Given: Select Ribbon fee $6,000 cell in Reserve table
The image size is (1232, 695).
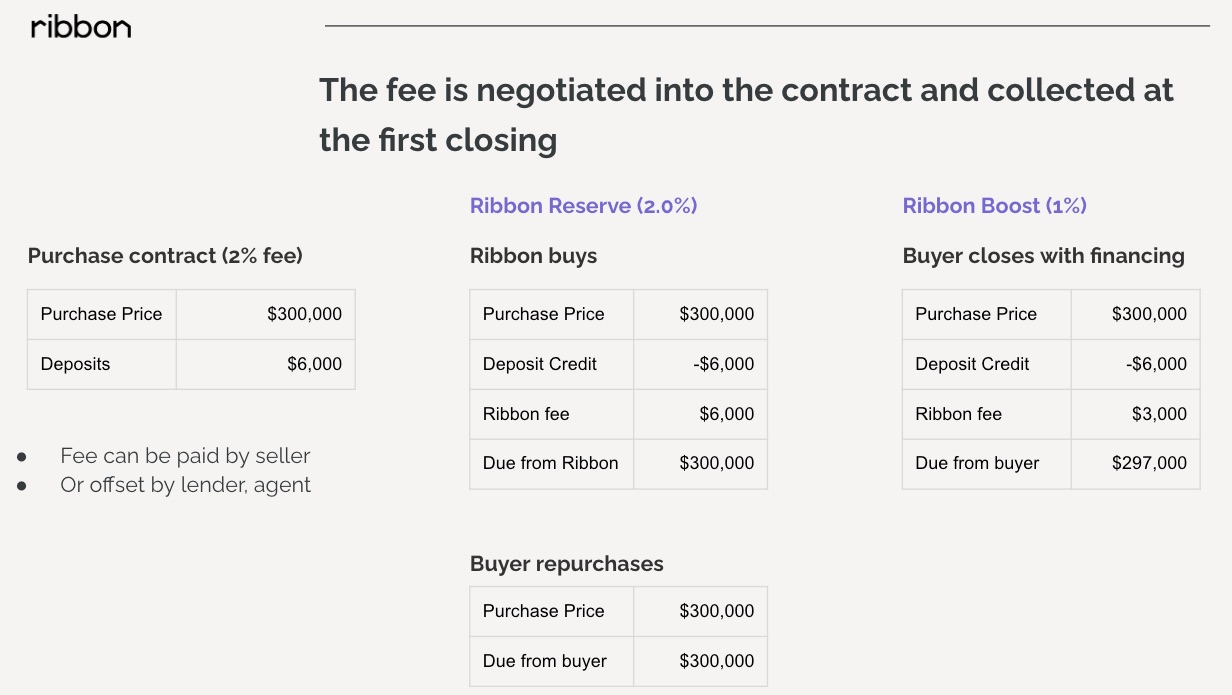Looking at the screenshot, I should (x=701, y=414).
